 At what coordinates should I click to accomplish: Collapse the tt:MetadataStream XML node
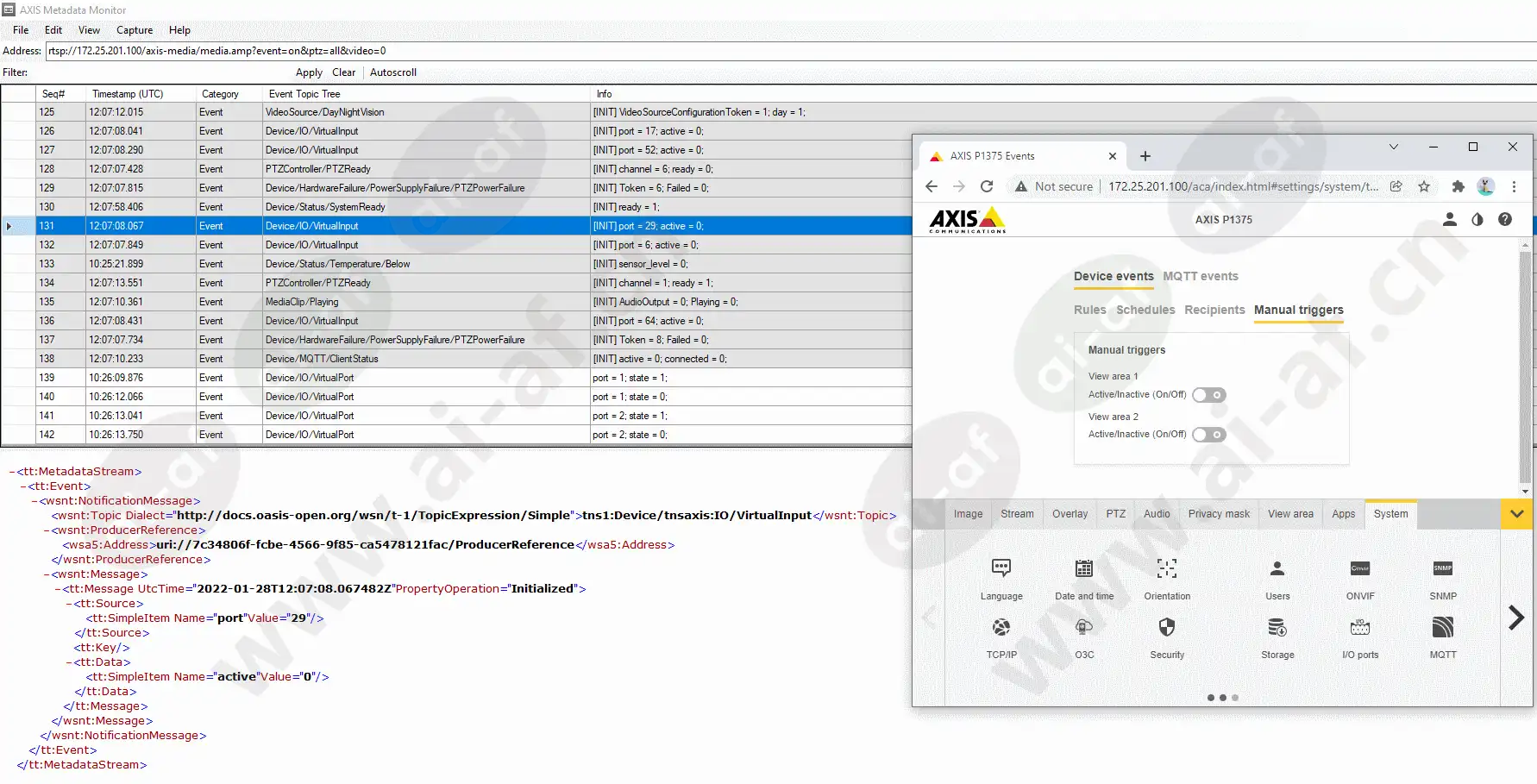(x=12, y=472)
